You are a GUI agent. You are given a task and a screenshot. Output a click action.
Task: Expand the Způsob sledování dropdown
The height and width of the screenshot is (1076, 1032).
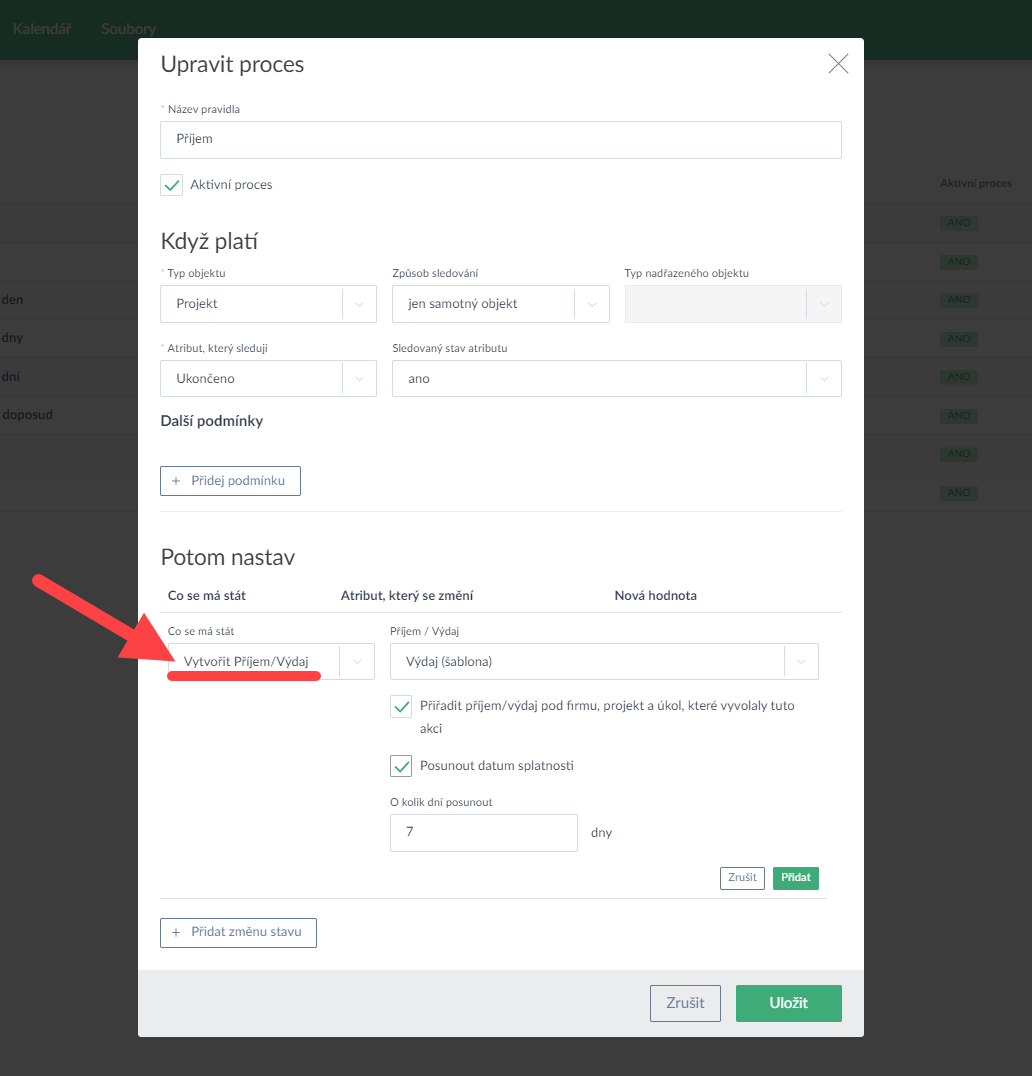click(500, 304)
